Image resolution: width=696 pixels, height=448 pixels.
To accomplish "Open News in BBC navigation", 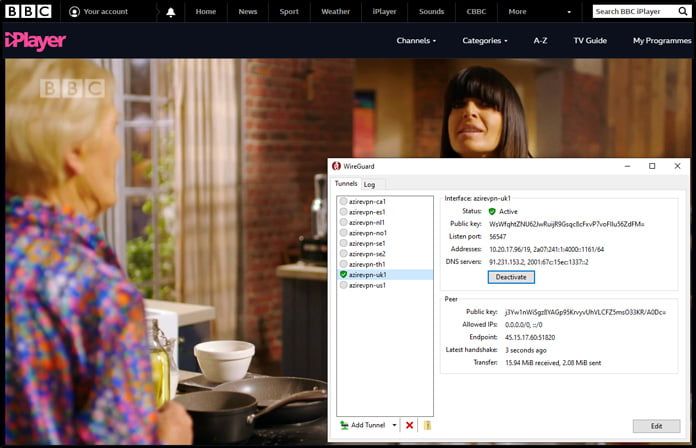I will [x=248, y=12].
